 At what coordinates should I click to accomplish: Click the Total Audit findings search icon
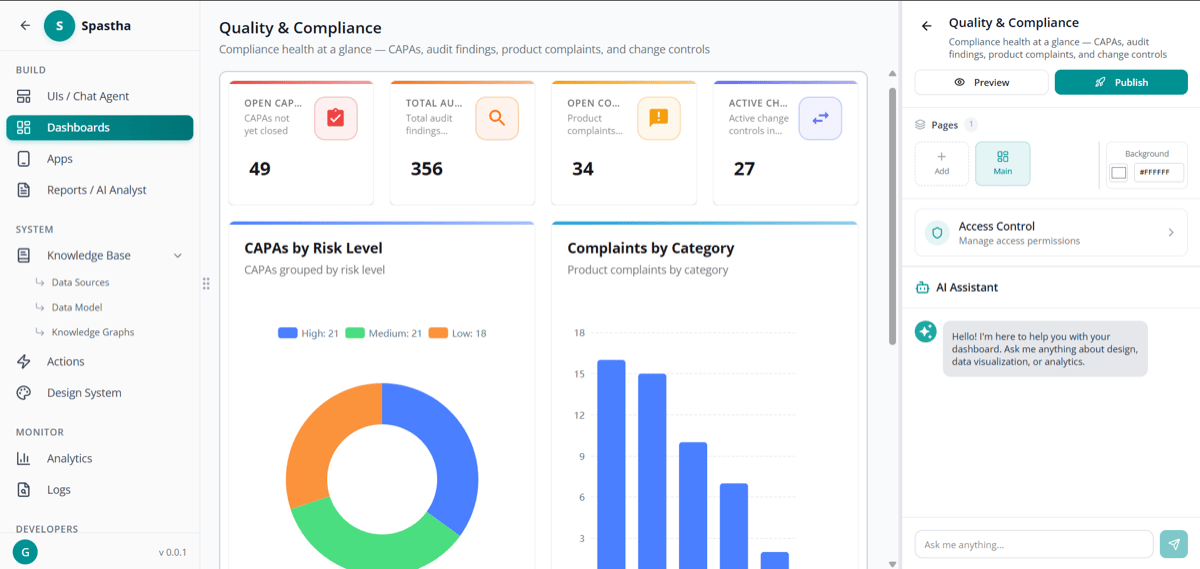pos(497,118)
